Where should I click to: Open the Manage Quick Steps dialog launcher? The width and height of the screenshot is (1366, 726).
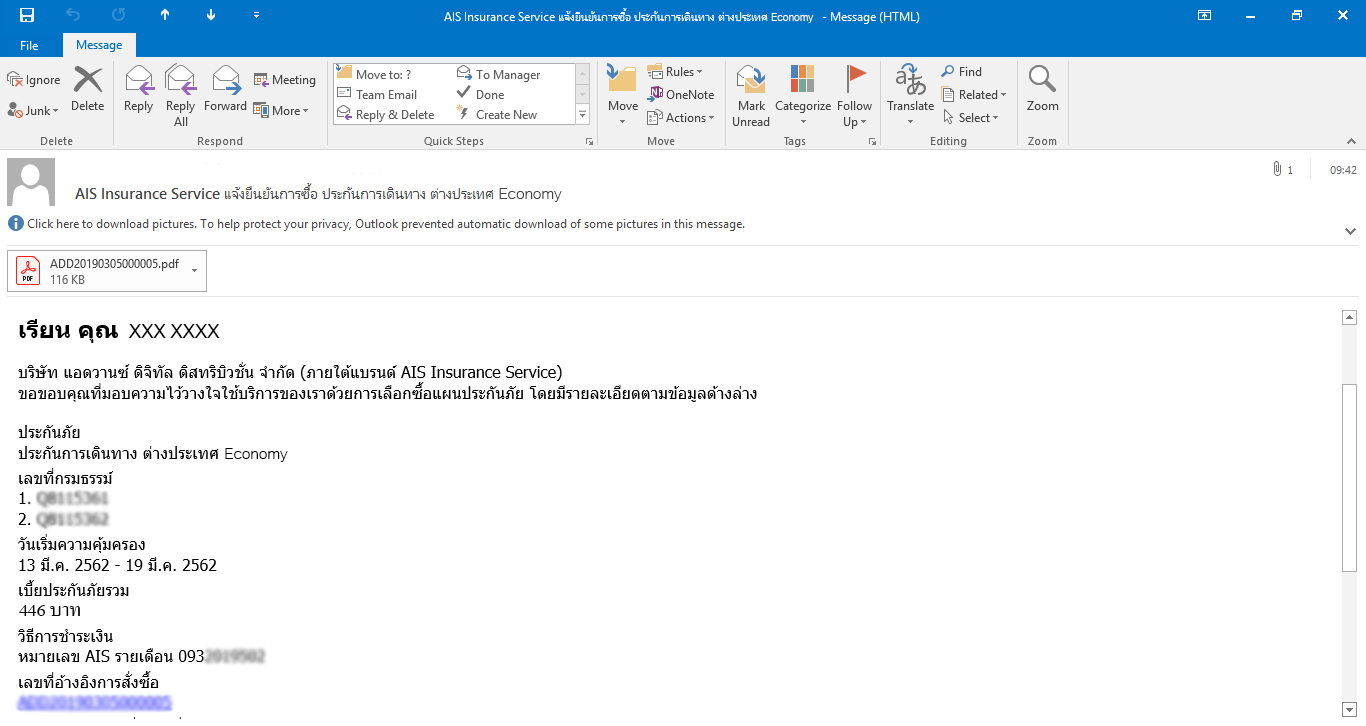589,142
